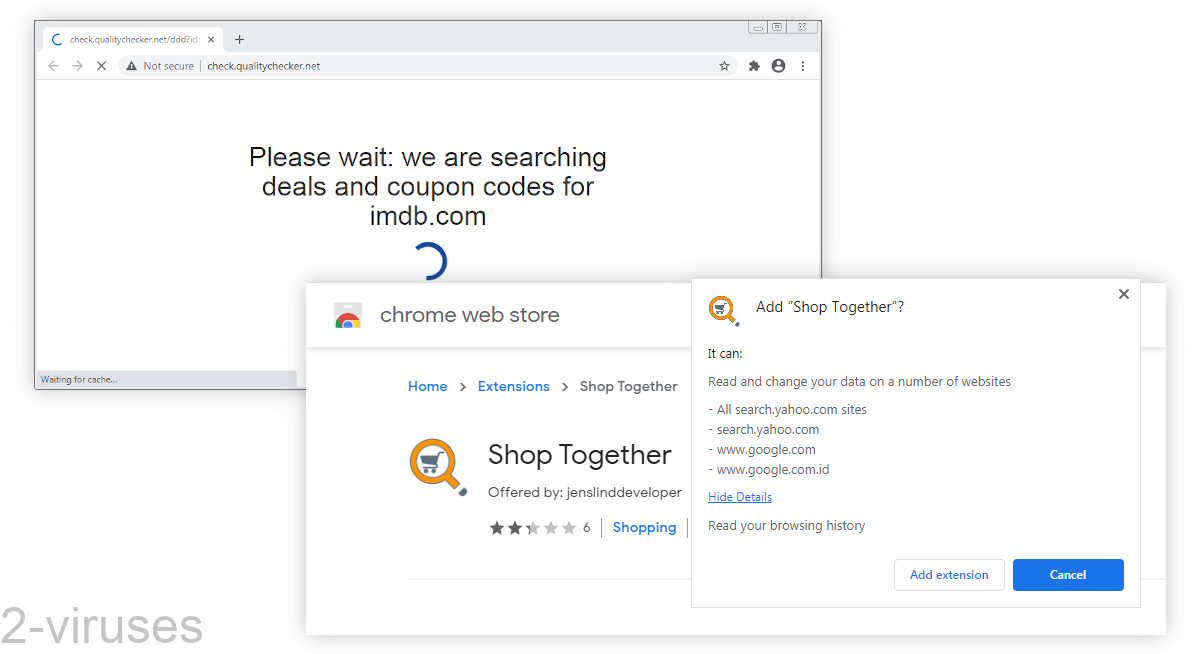Click the Shop Together extension icon
The width and height of the screenshot is (1200, 654).
[438, 465]
